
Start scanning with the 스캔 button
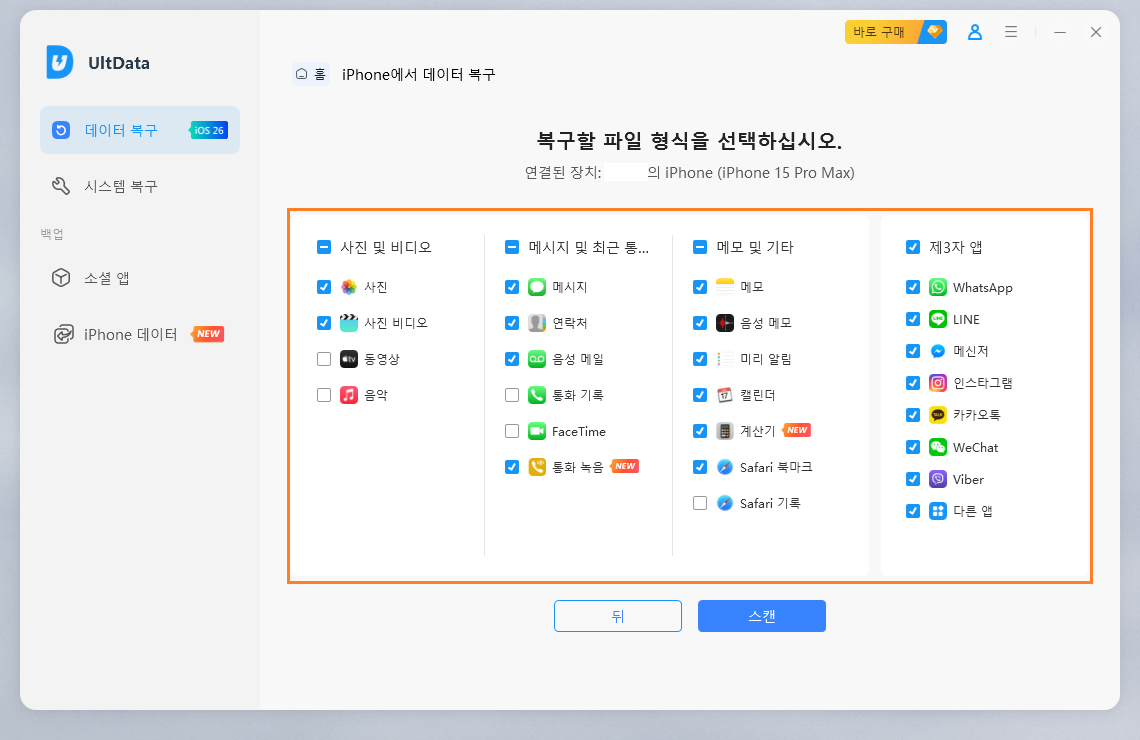click(762, 616)
